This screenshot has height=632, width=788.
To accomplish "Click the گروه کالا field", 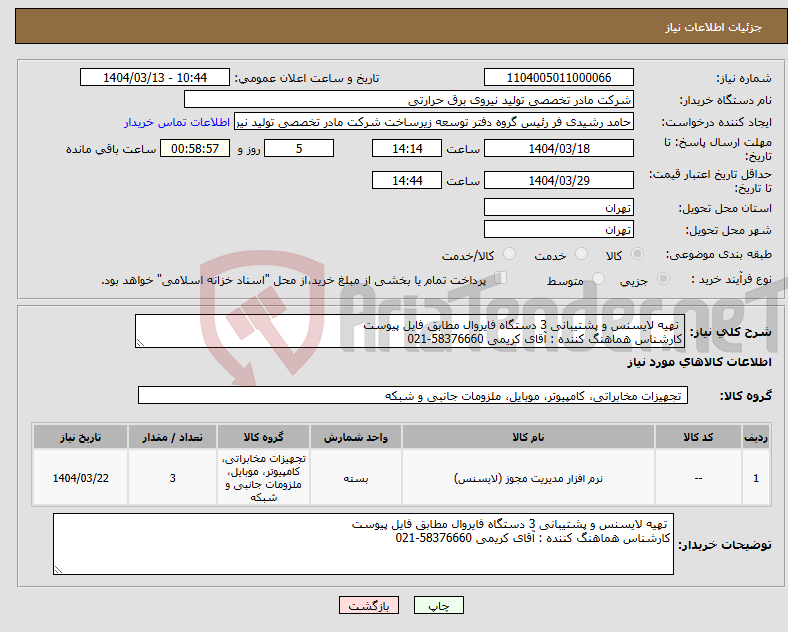I will (413, 395).
